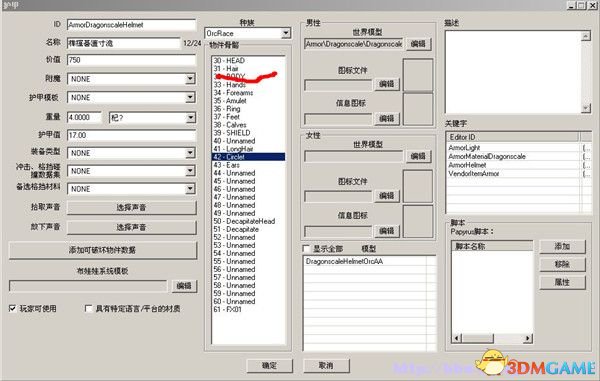600x381 pixels.
Task: Click the 价值 field showing 750
Action: pyautogui.click(x=131, y=60)
